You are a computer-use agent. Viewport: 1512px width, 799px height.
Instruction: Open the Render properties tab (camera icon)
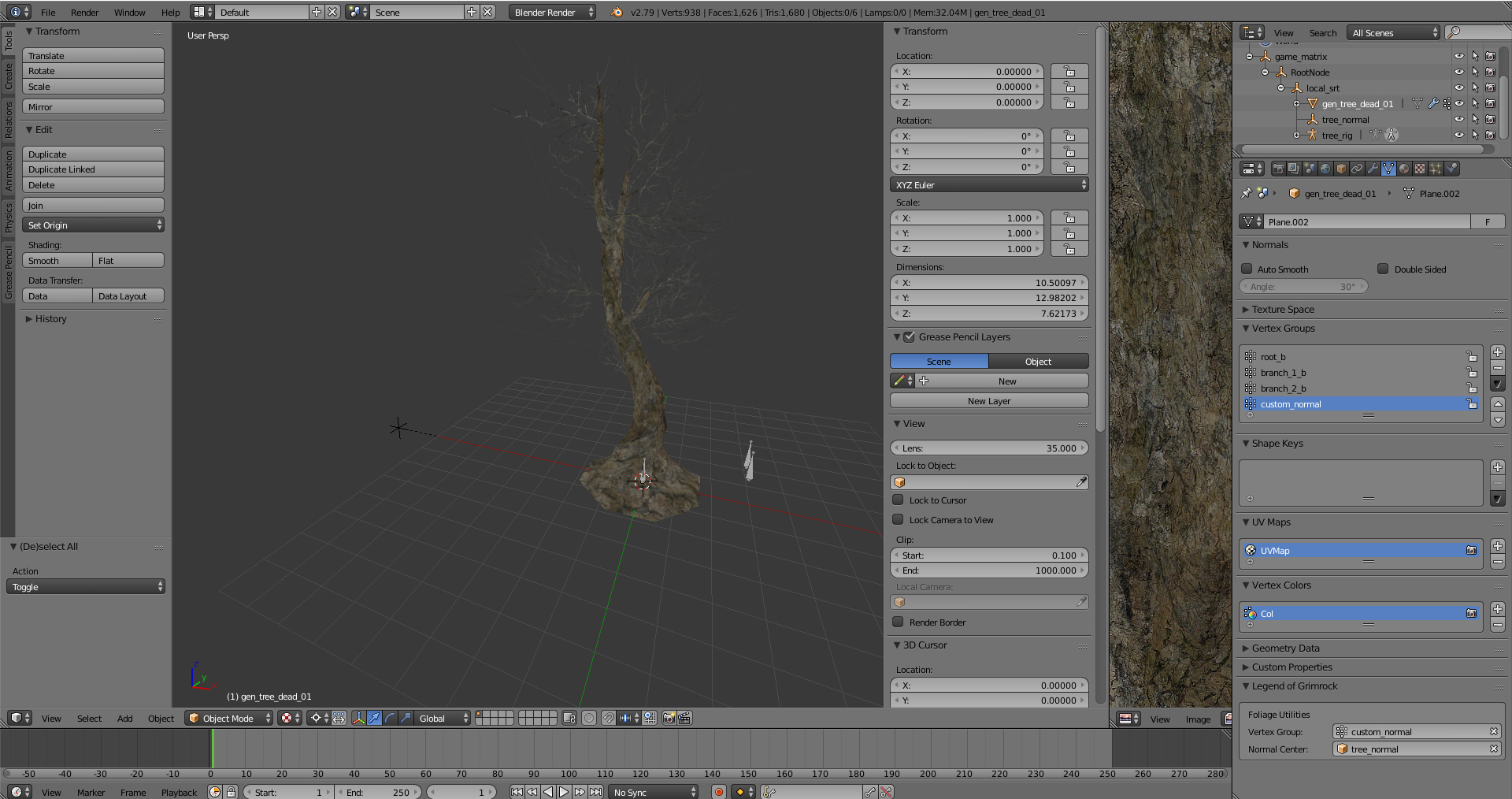1279,169
